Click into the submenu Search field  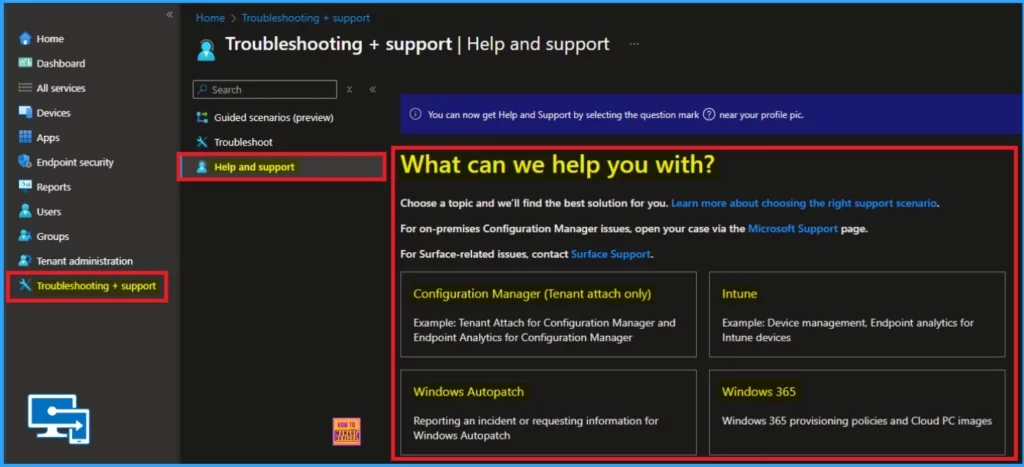tap(265, 89)
